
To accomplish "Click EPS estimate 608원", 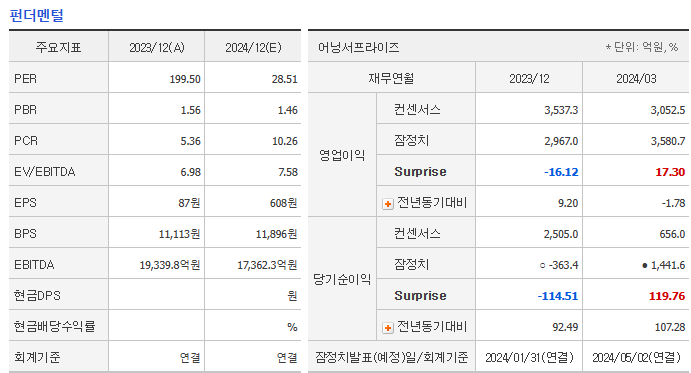I will (284, 203).
